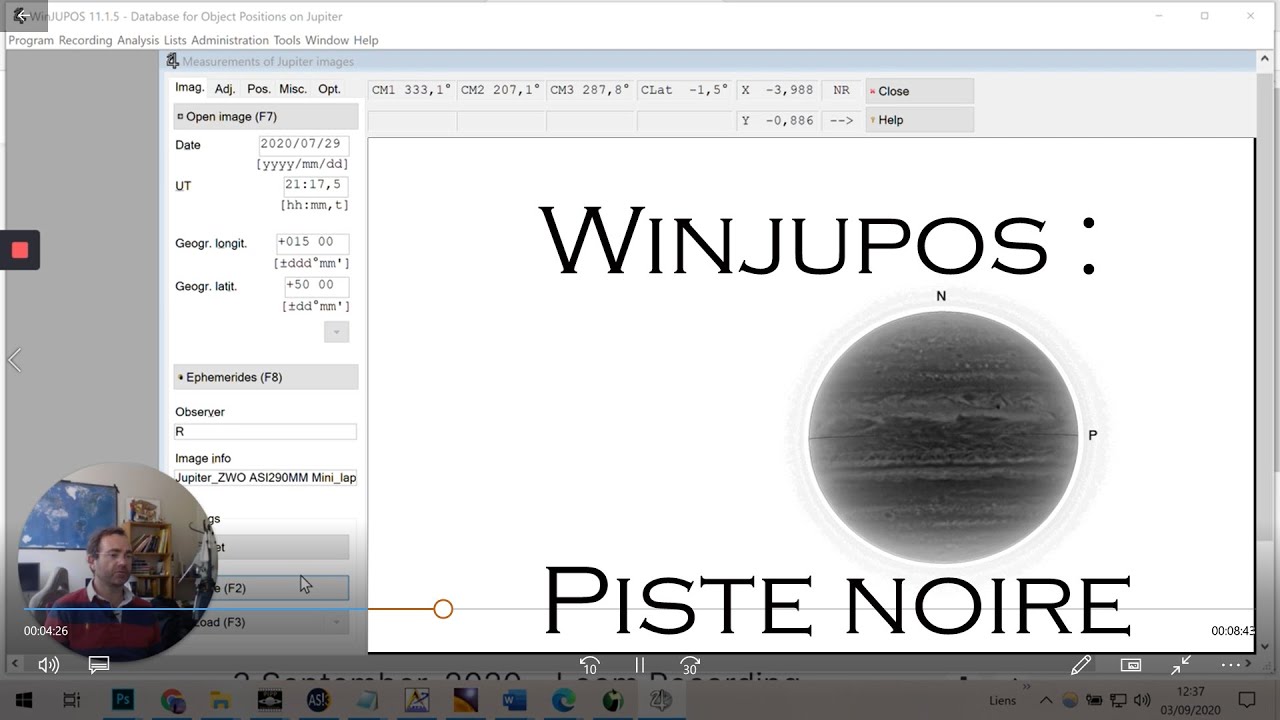Close the measurement window via Close button
The width and height of the screenshot is (1280, 720).
click(919, 91)
